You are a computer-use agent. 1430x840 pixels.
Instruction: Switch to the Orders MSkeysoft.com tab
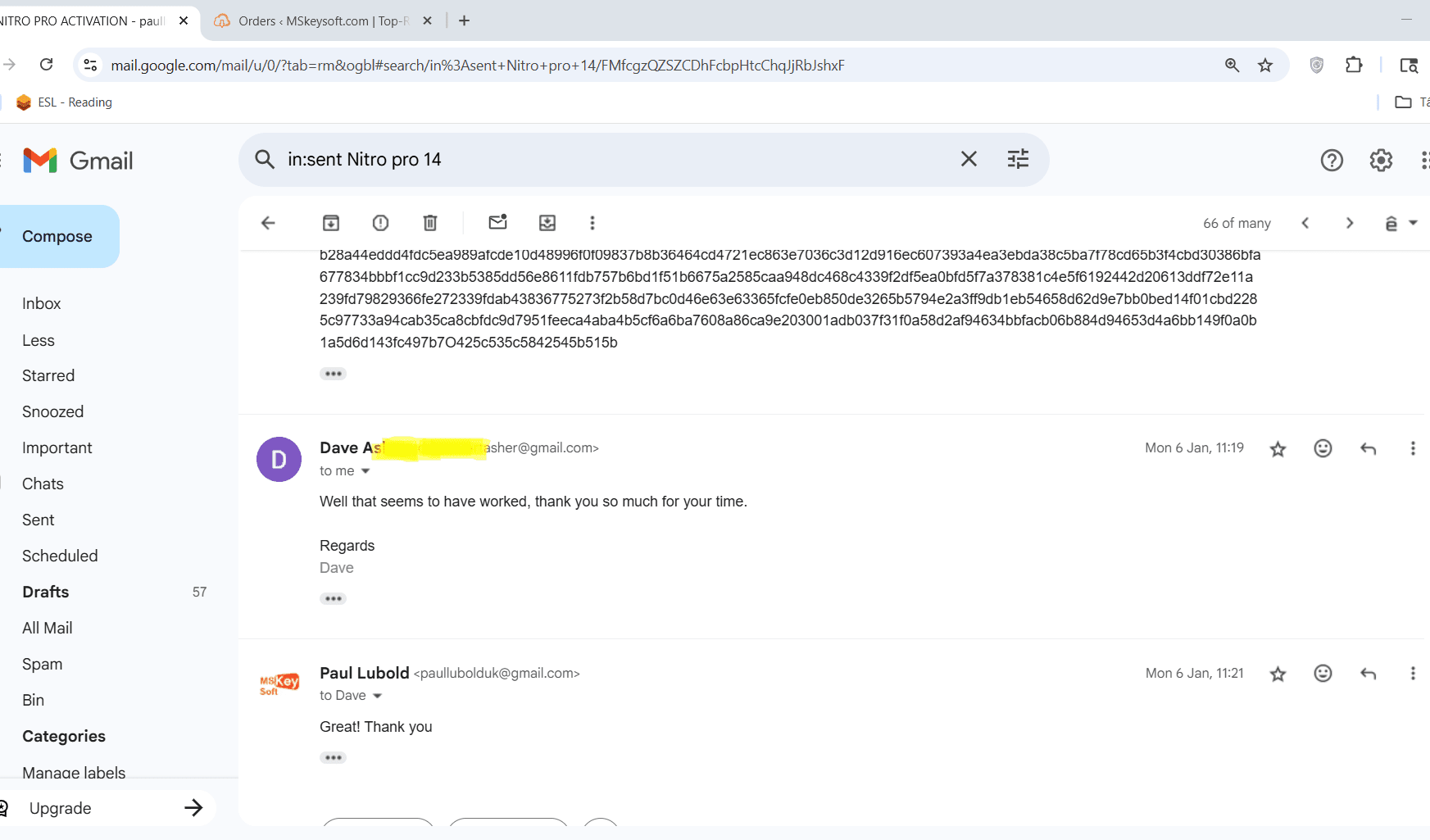(x=323, y=21)
